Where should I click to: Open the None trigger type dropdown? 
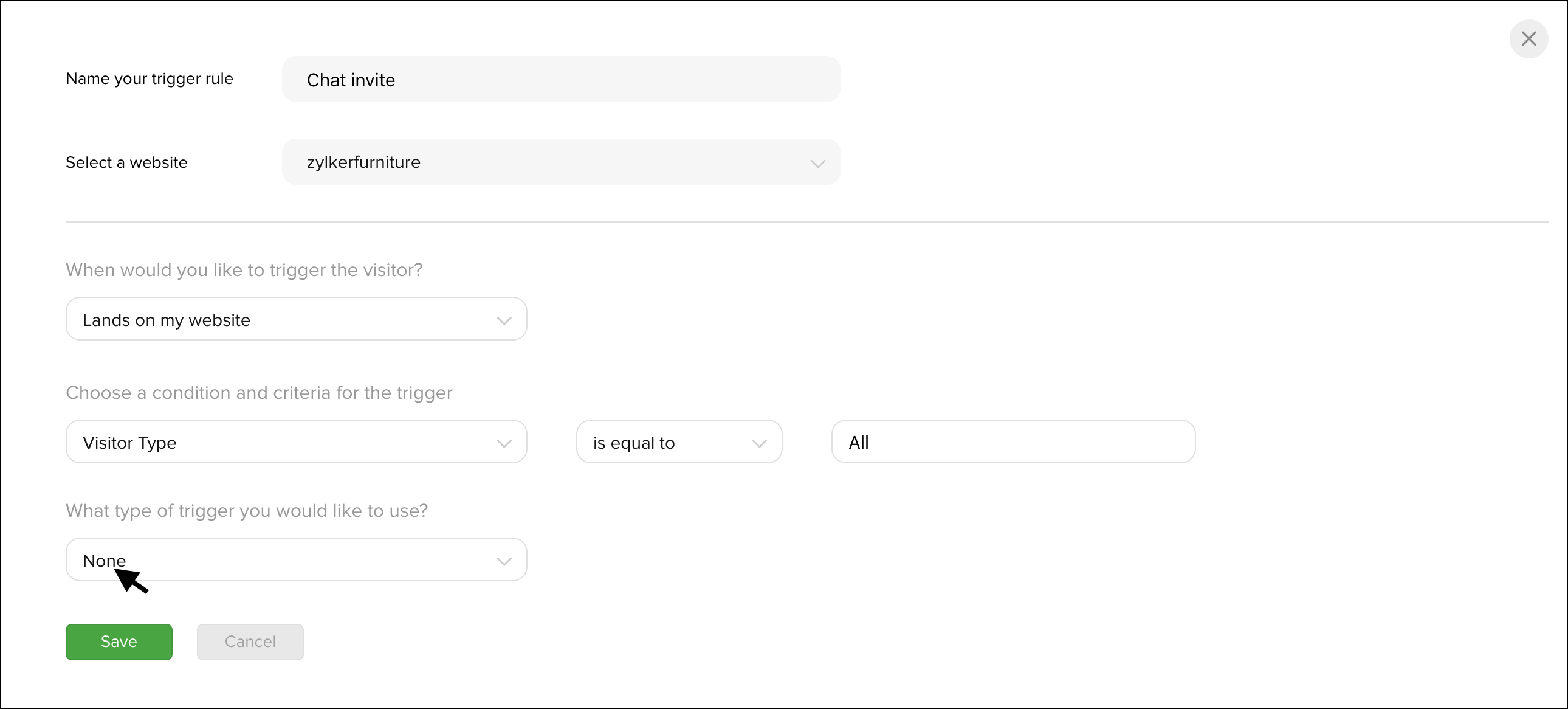point(297,560)
